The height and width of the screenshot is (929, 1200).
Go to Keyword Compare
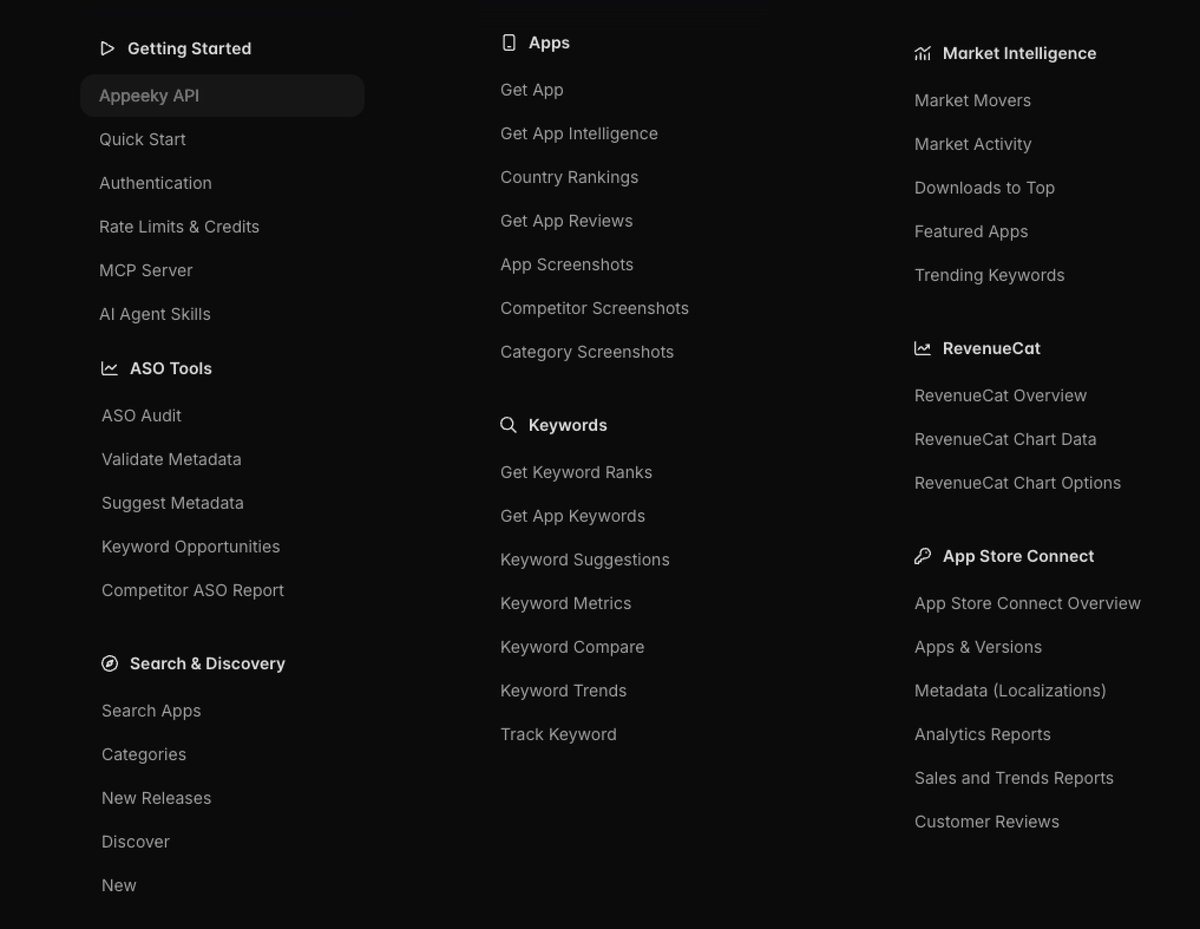tap(572, 647)
